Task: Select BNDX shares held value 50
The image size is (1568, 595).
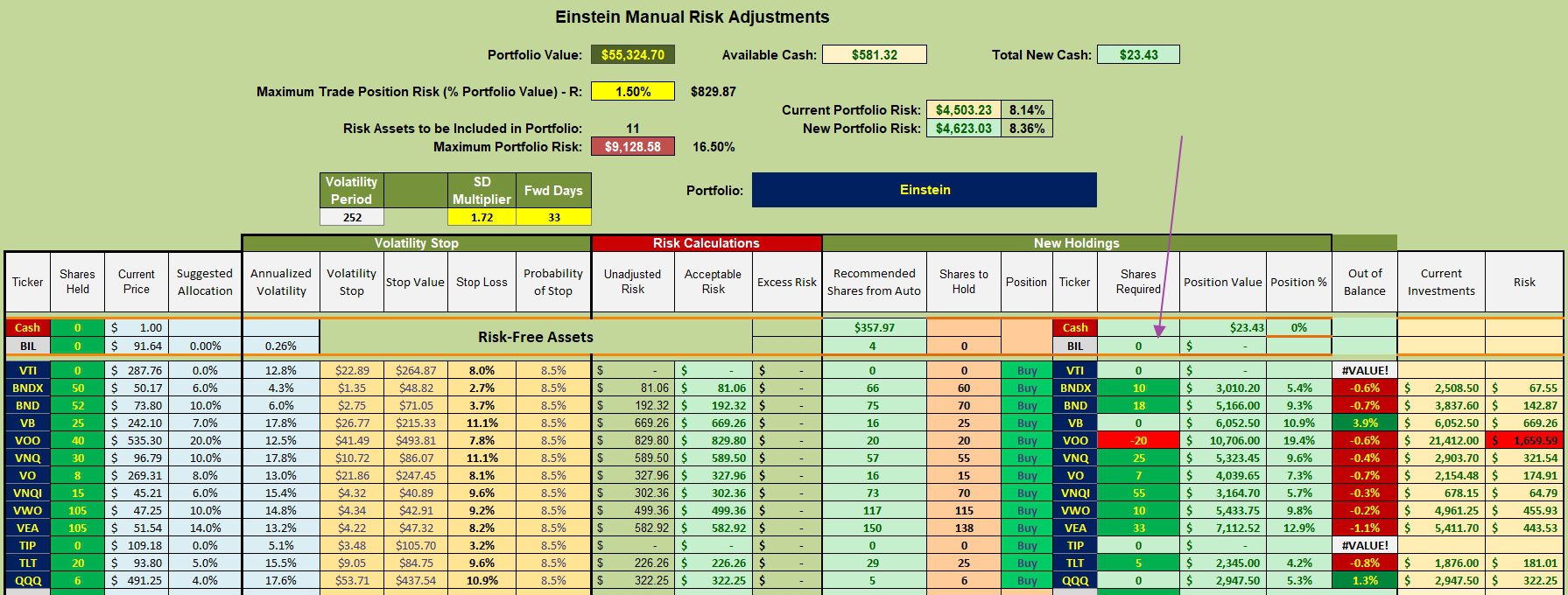Action: click(x=77, y=388)
